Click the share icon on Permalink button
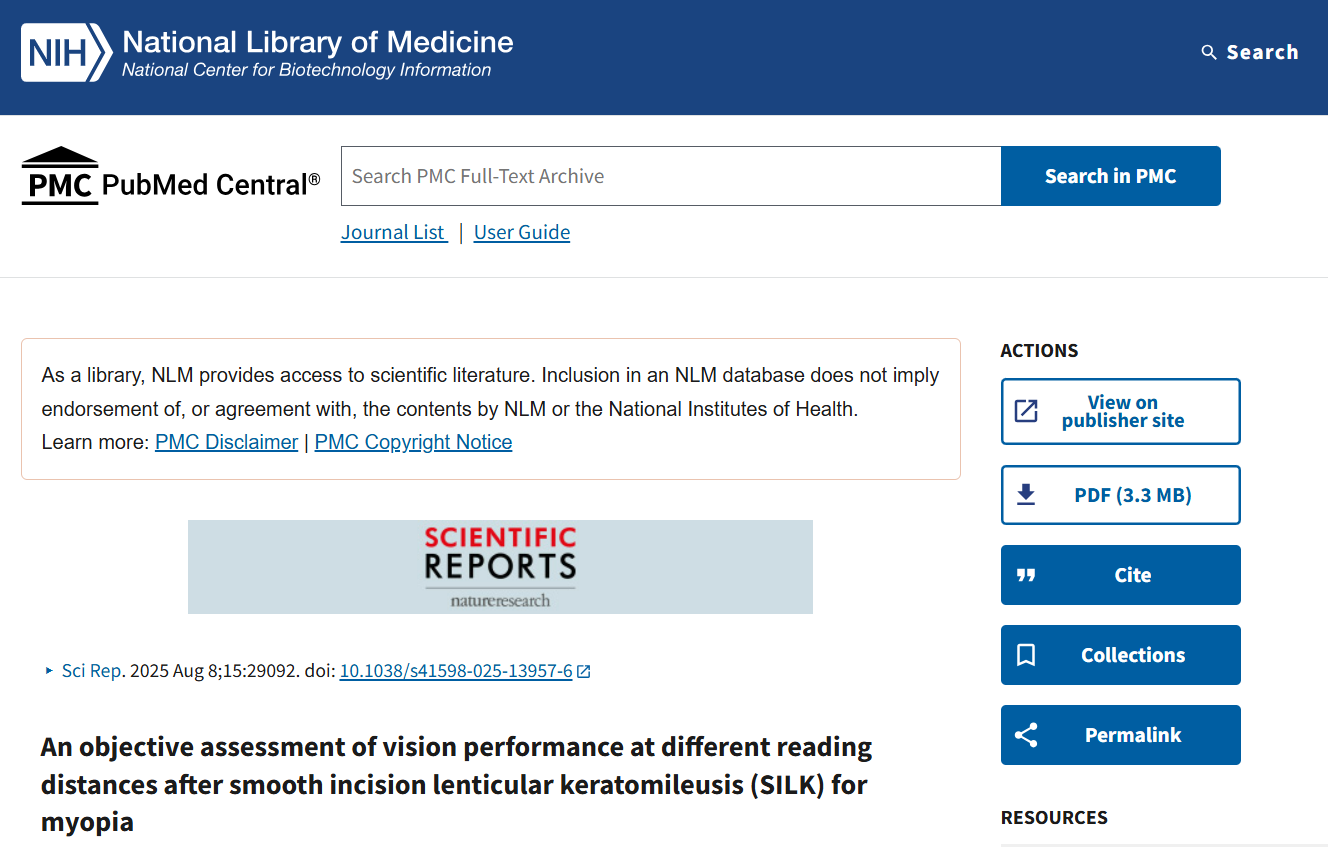This screenshot has height=847, width=1328. click(1026, 734)
